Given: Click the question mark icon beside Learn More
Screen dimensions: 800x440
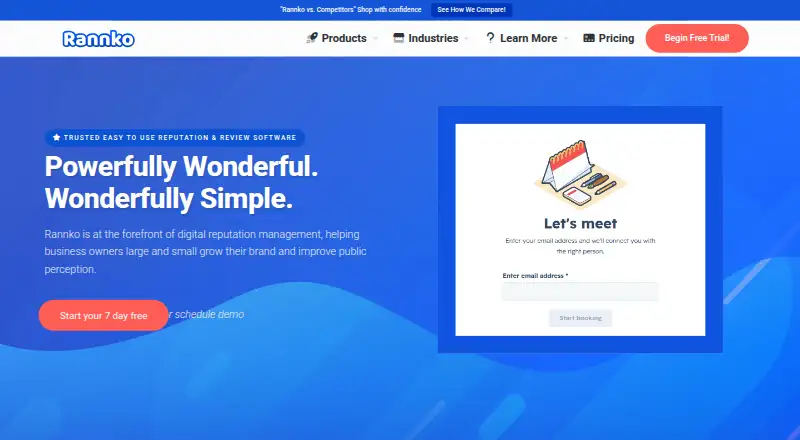Looking at the screenshot, I should click(490, 38).
